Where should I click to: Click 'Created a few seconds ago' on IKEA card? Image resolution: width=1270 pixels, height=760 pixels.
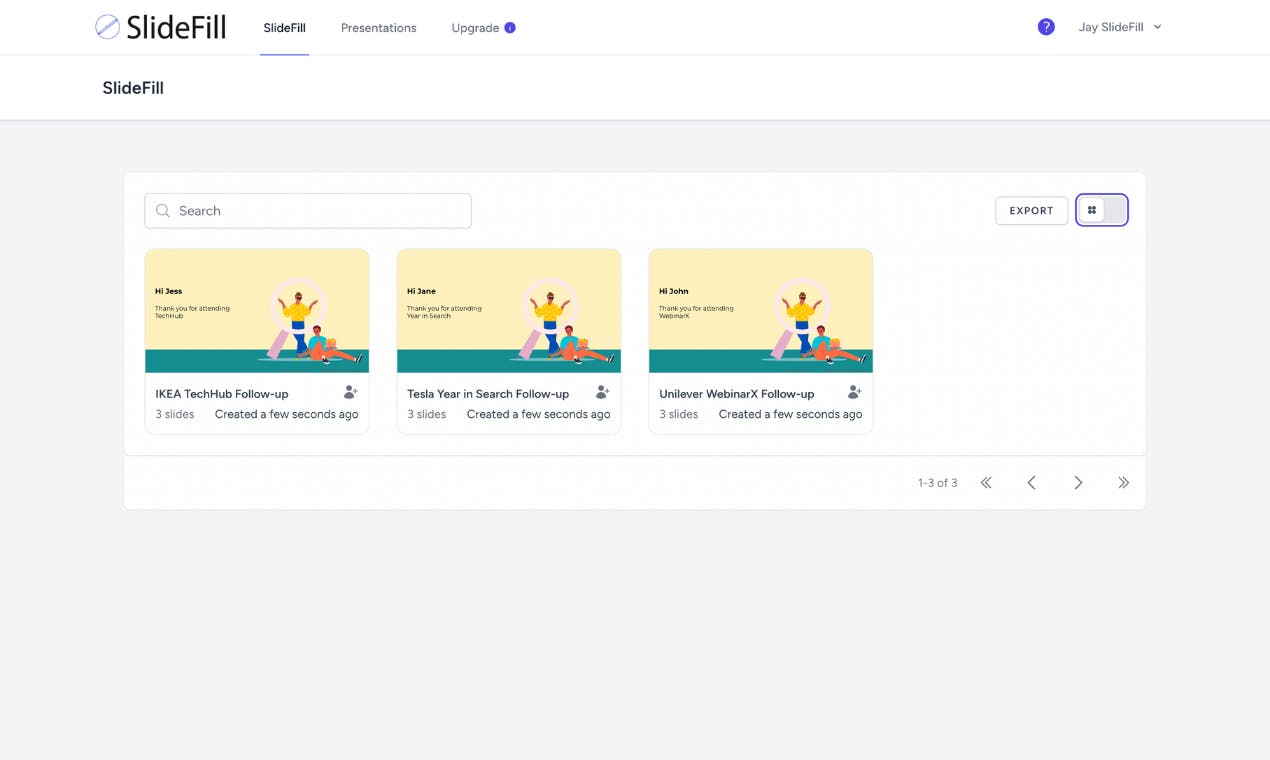click(287, 414)
